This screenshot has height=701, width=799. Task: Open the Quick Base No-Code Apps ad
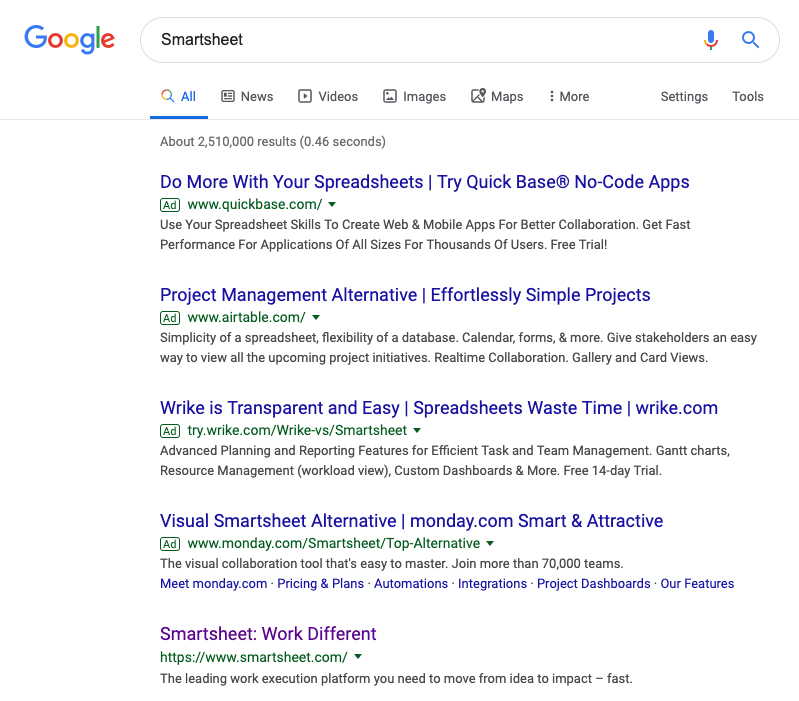tap(424, 182)
